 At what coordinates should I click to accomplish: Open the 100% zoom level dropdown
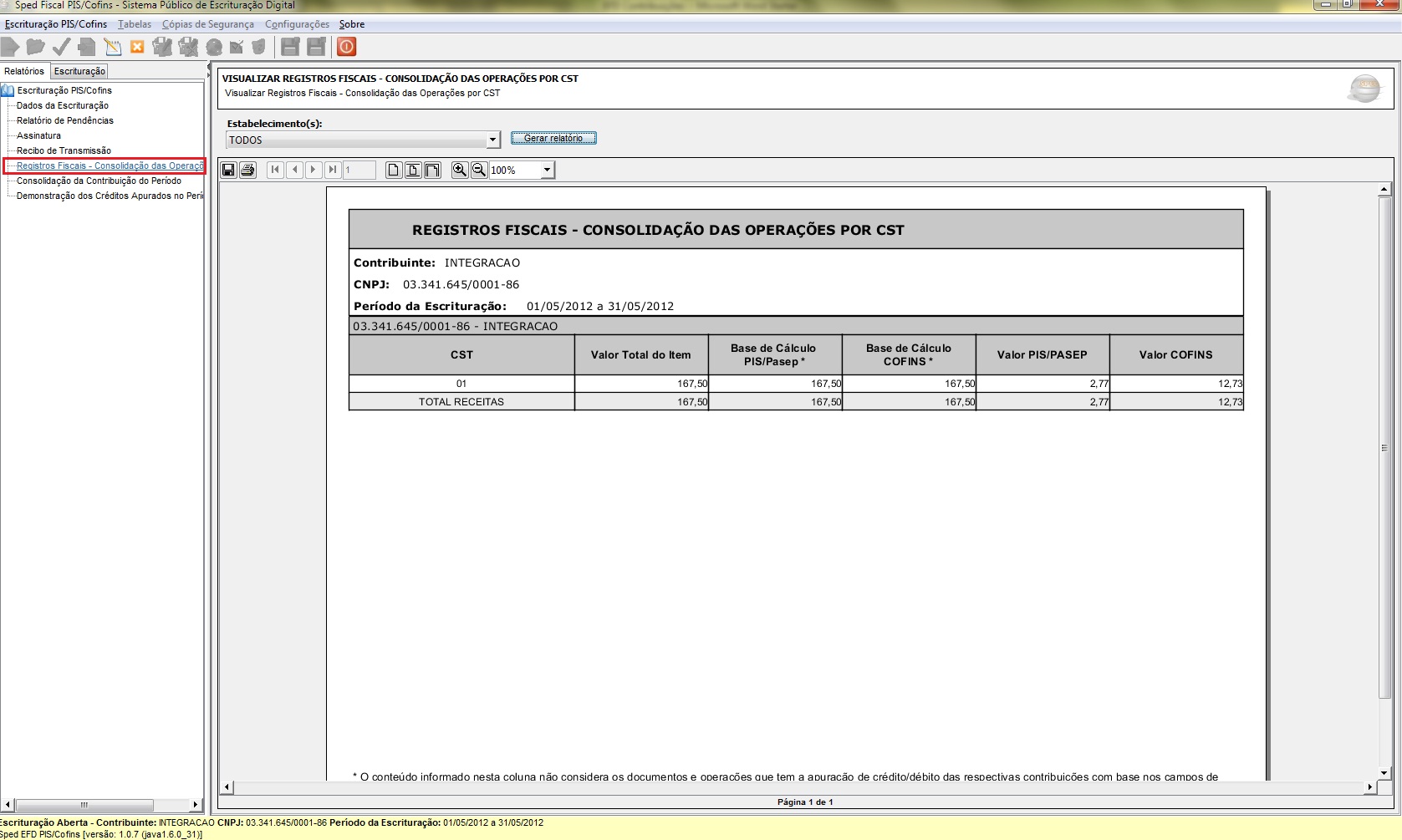547,171
